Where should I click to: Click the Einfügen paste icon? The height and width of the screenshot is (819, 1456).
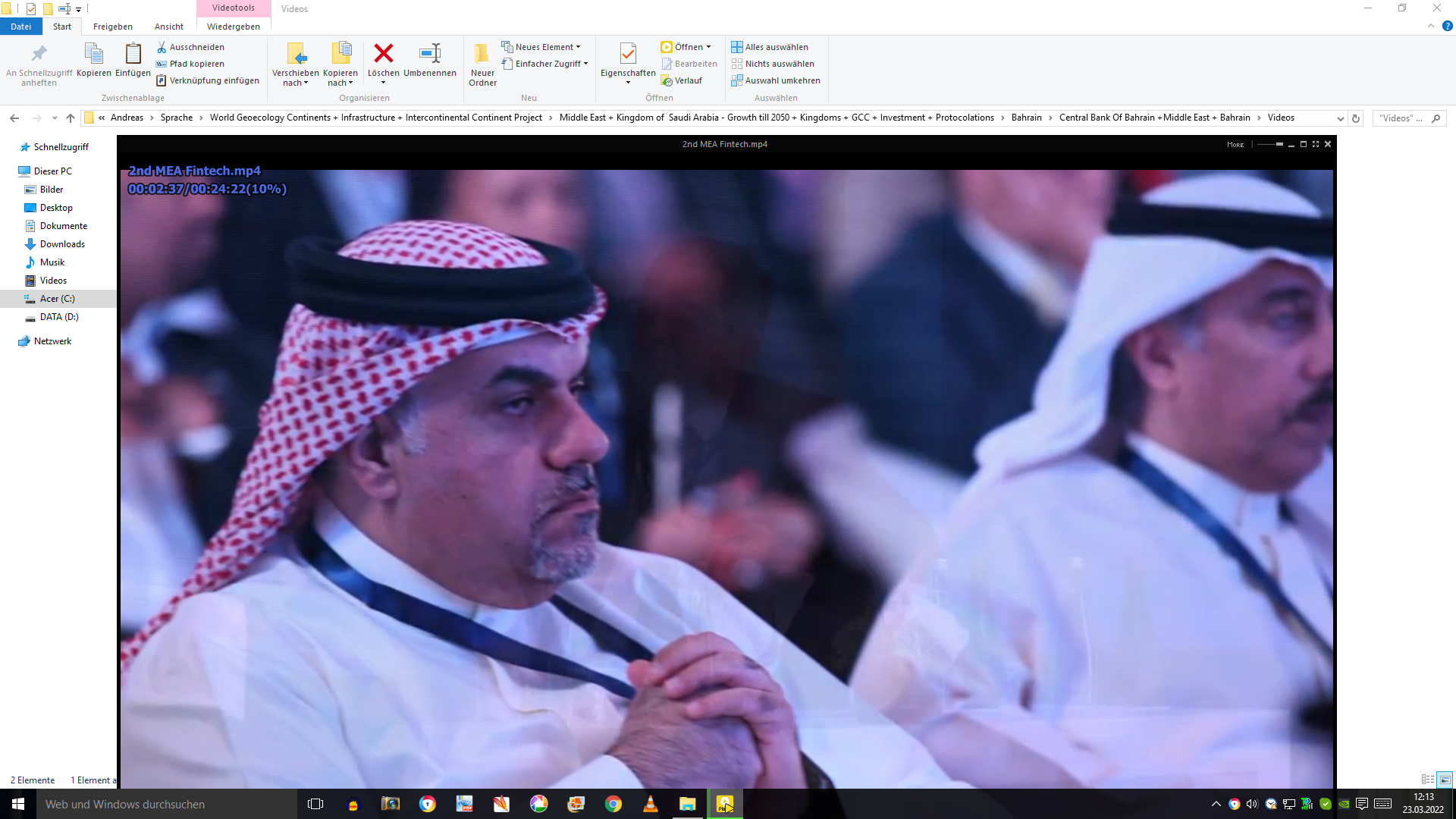tap(133, 60)
